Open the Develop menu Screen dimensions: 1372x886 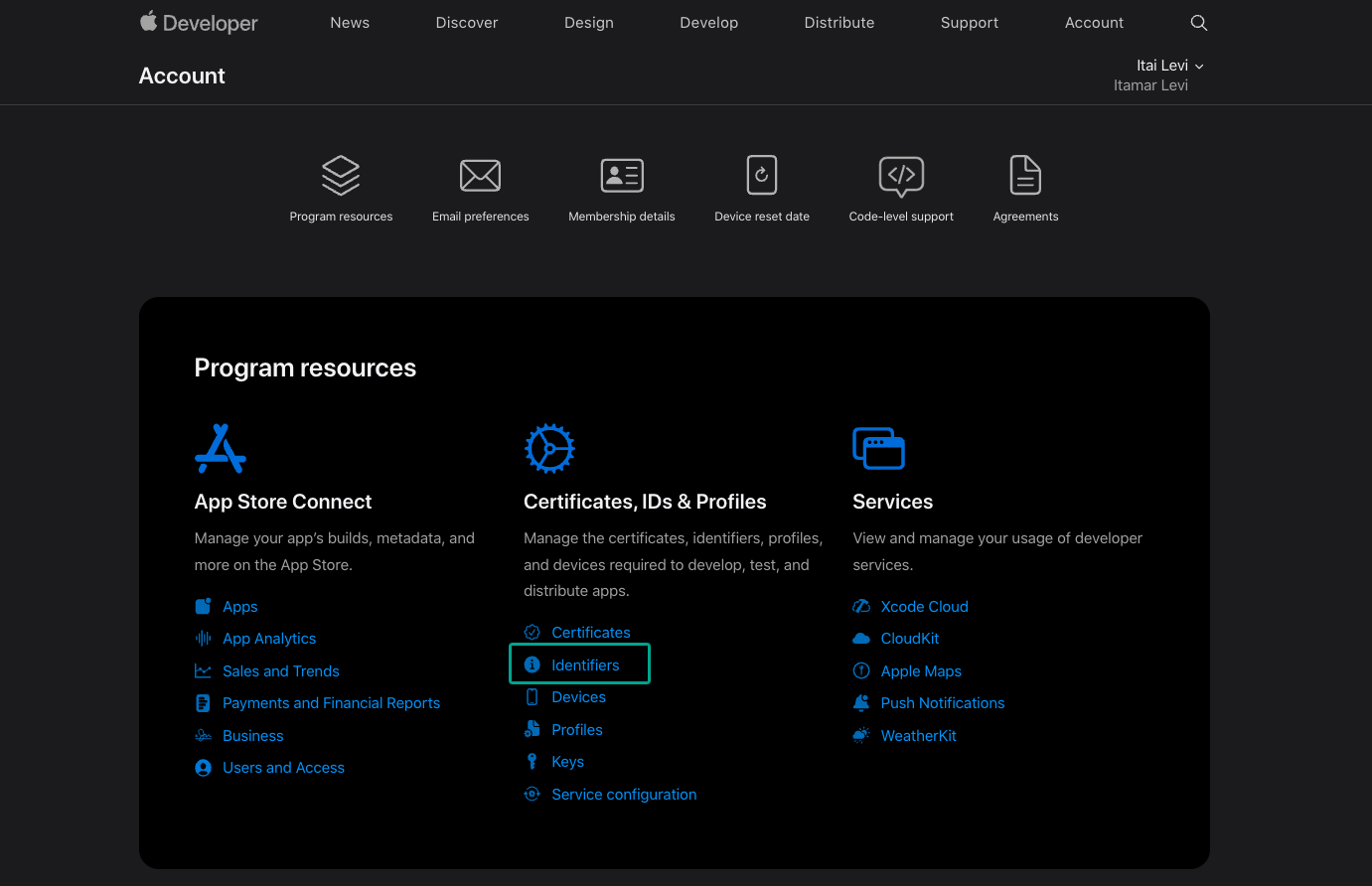click(x=709, y=23)
